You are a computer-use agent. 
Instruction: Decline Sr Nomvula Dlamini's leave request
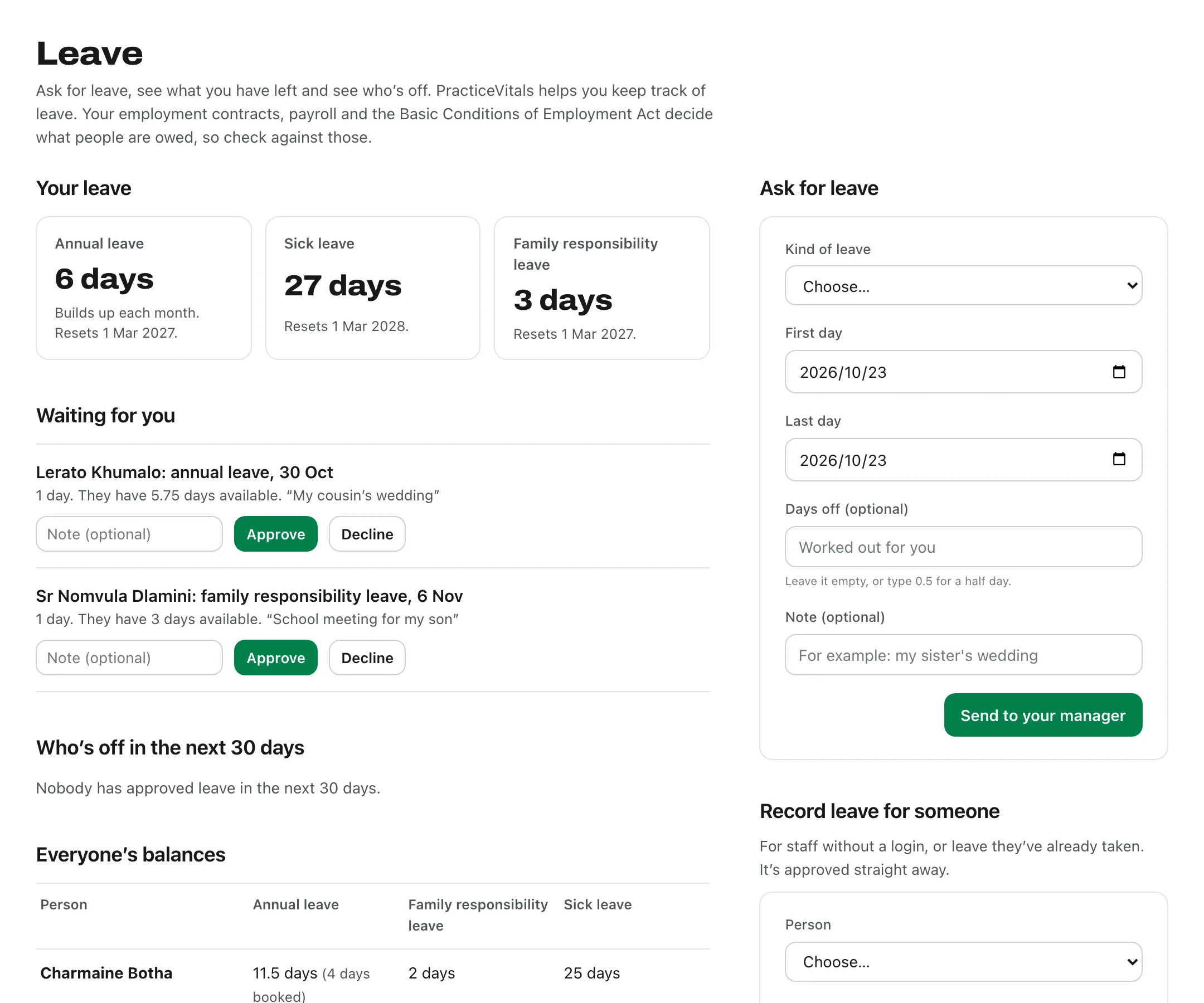[367, 658]
